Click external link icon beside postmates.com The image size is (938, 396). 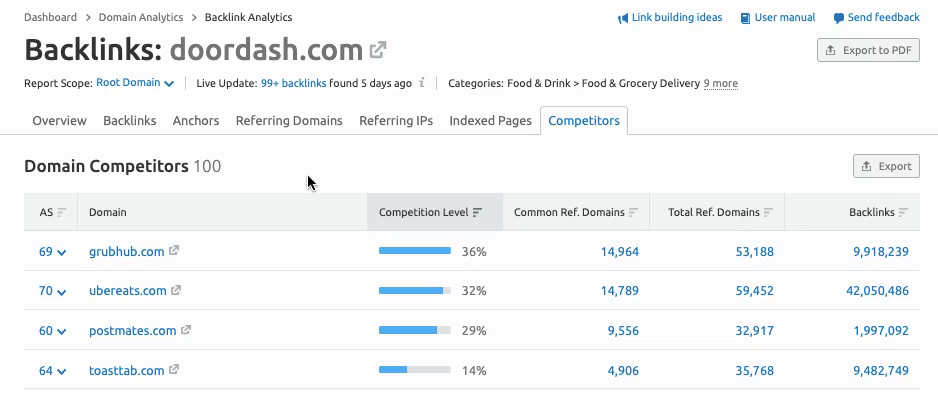pyautogui.click(x=186, y=330)
